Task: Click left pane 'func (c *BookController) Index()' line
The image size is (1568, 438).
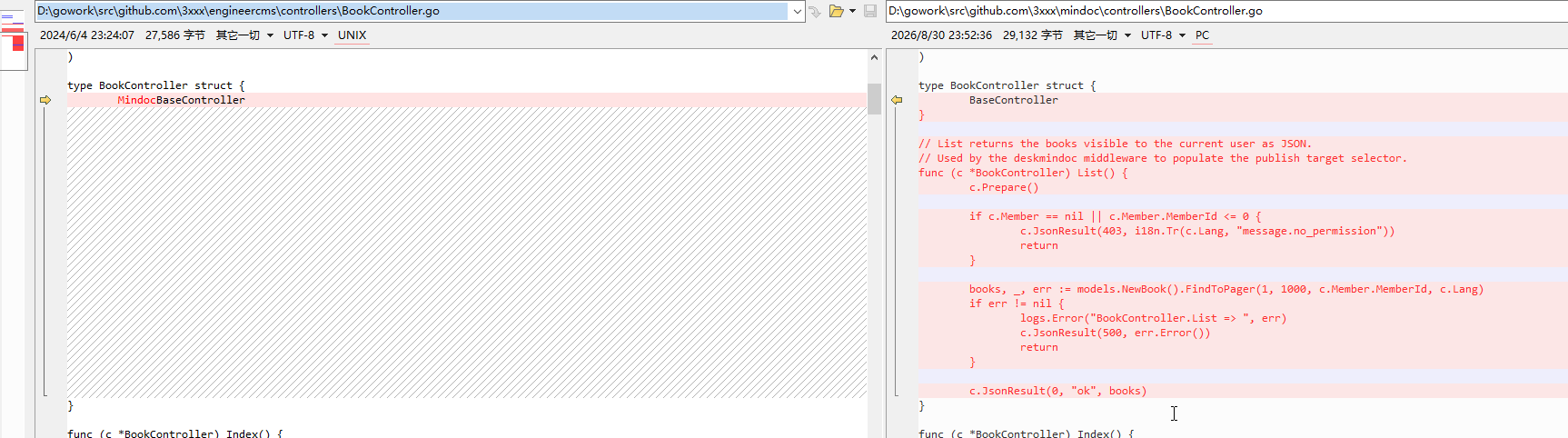Action: point(175,433)
